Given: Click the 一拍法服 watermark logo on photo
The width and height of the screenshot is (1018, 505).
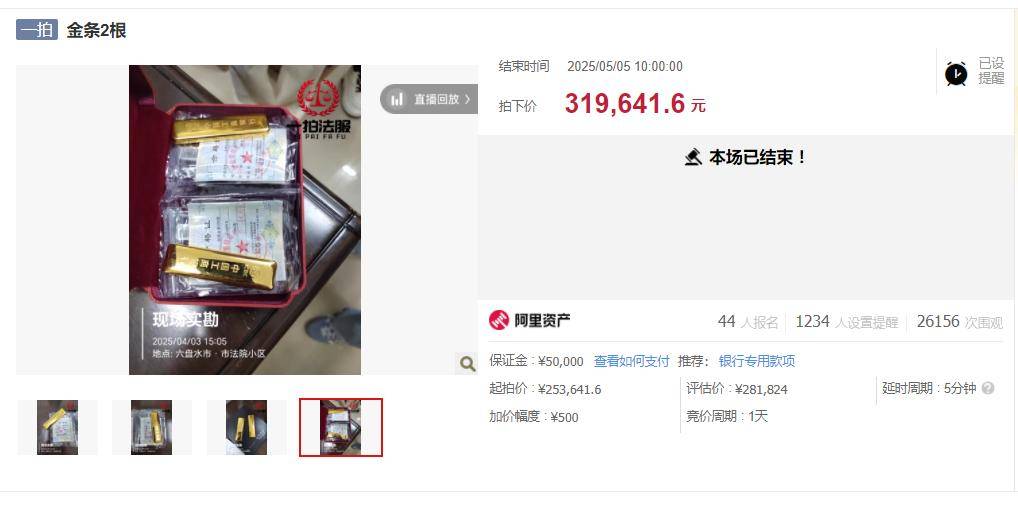Looking at the screenshot, I should click(319, 108).
